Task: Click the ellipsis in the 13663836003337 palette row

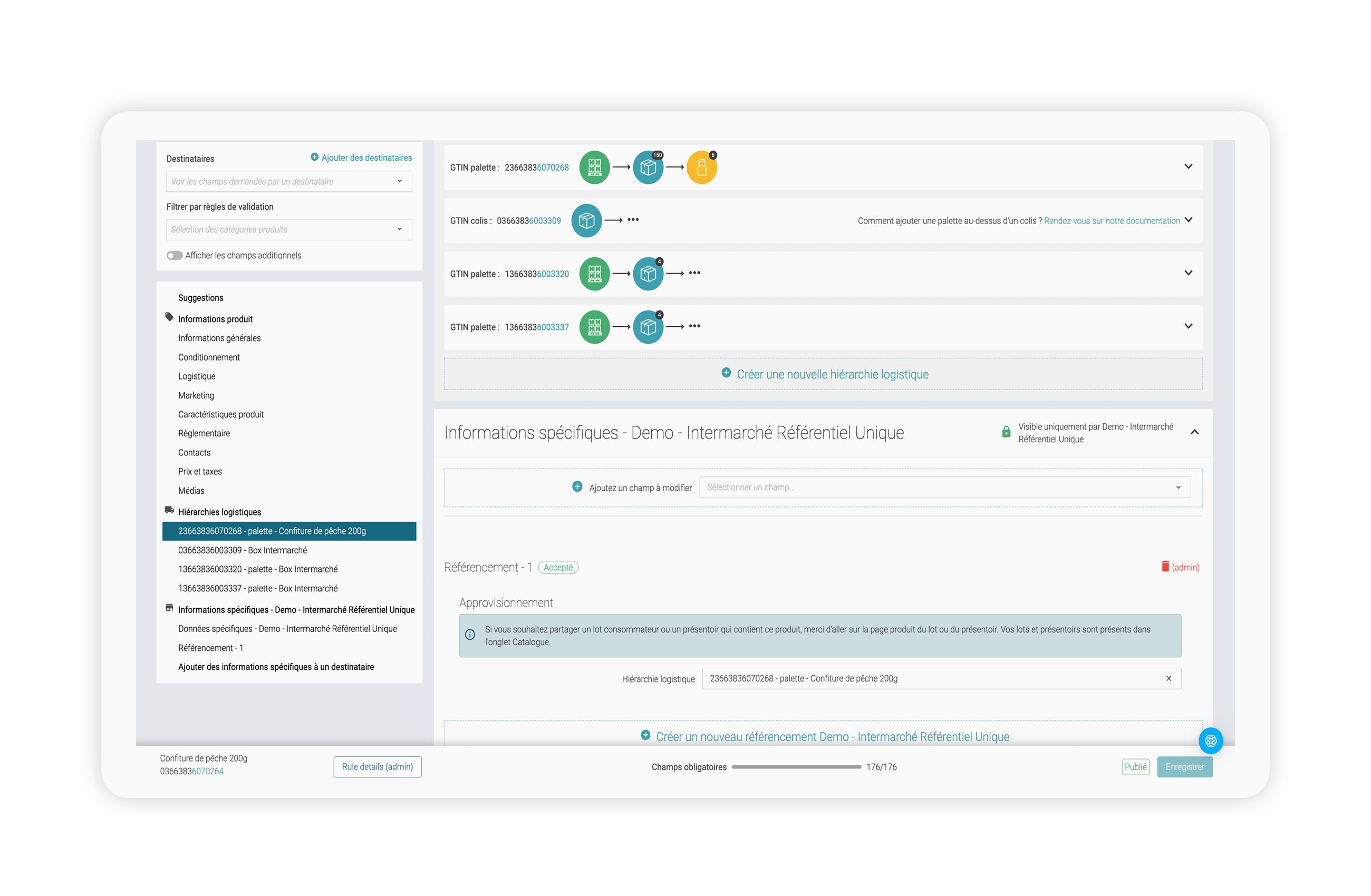Action: tap(694, 326)
